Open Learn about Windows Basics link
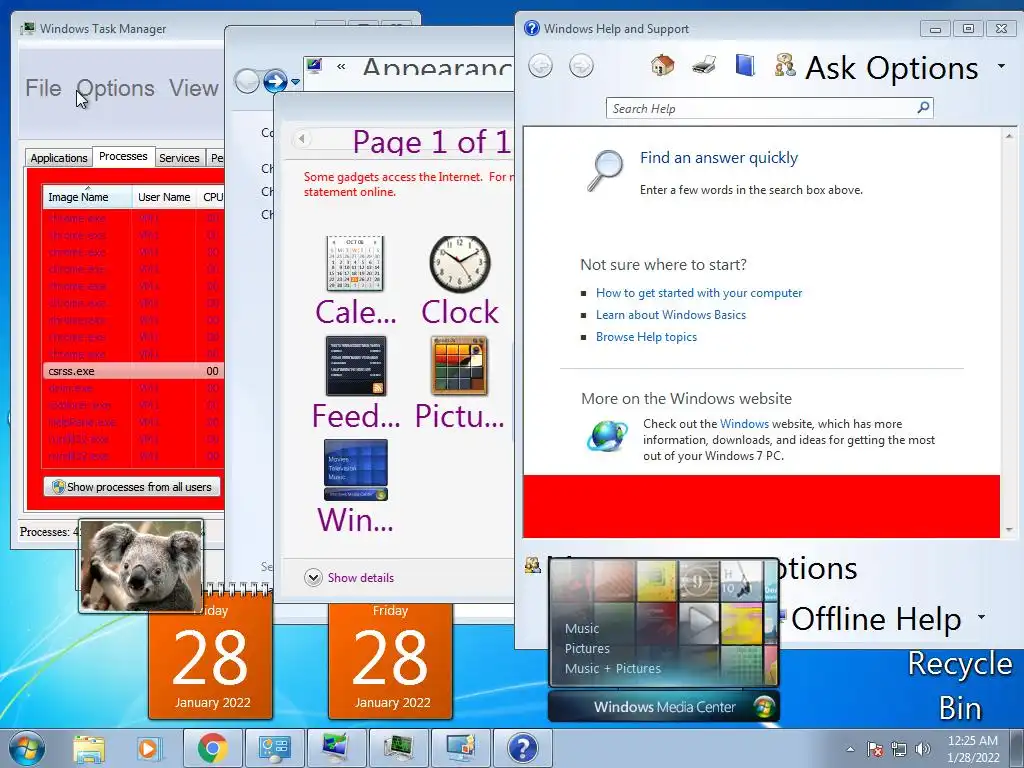The image size is (1024, 768). [x=671, y=315]
